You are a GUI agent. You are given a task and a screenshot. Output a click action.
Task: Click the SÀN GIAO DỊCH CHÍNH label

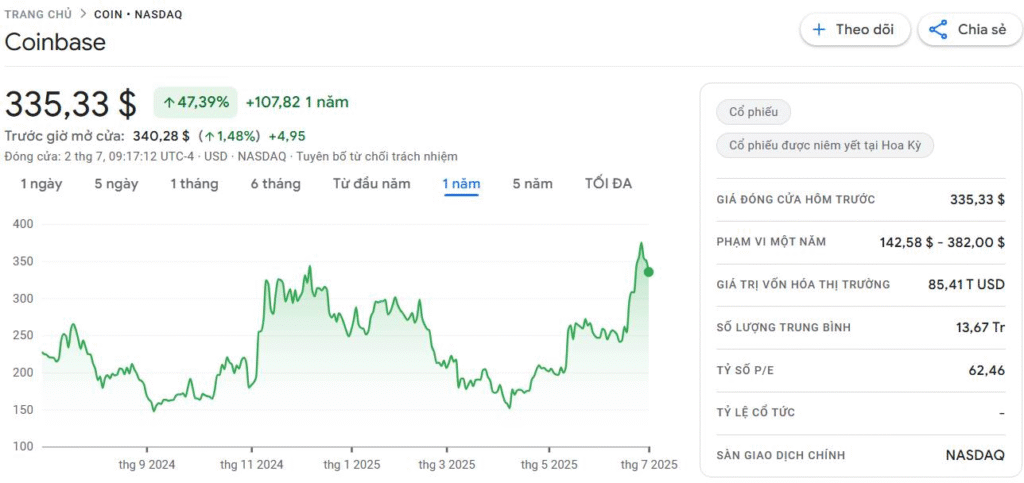(x=780, y=455)
